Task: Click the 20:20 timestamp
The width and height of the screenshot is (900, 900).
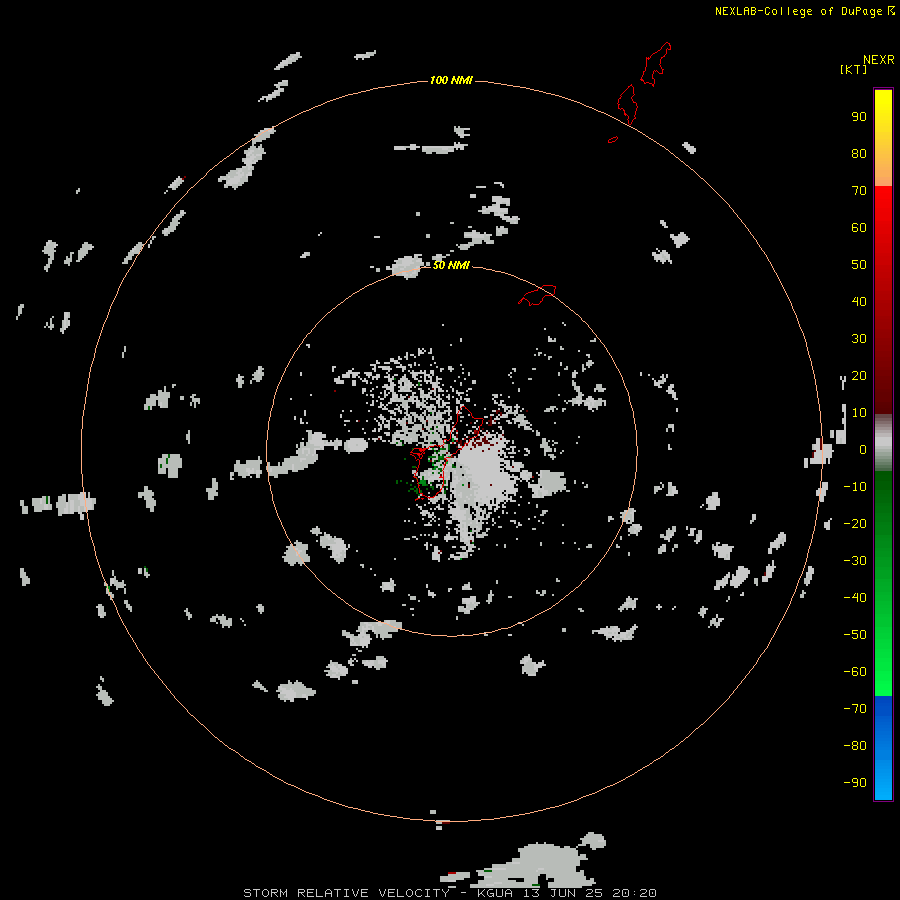Action: tap(634, 893)
